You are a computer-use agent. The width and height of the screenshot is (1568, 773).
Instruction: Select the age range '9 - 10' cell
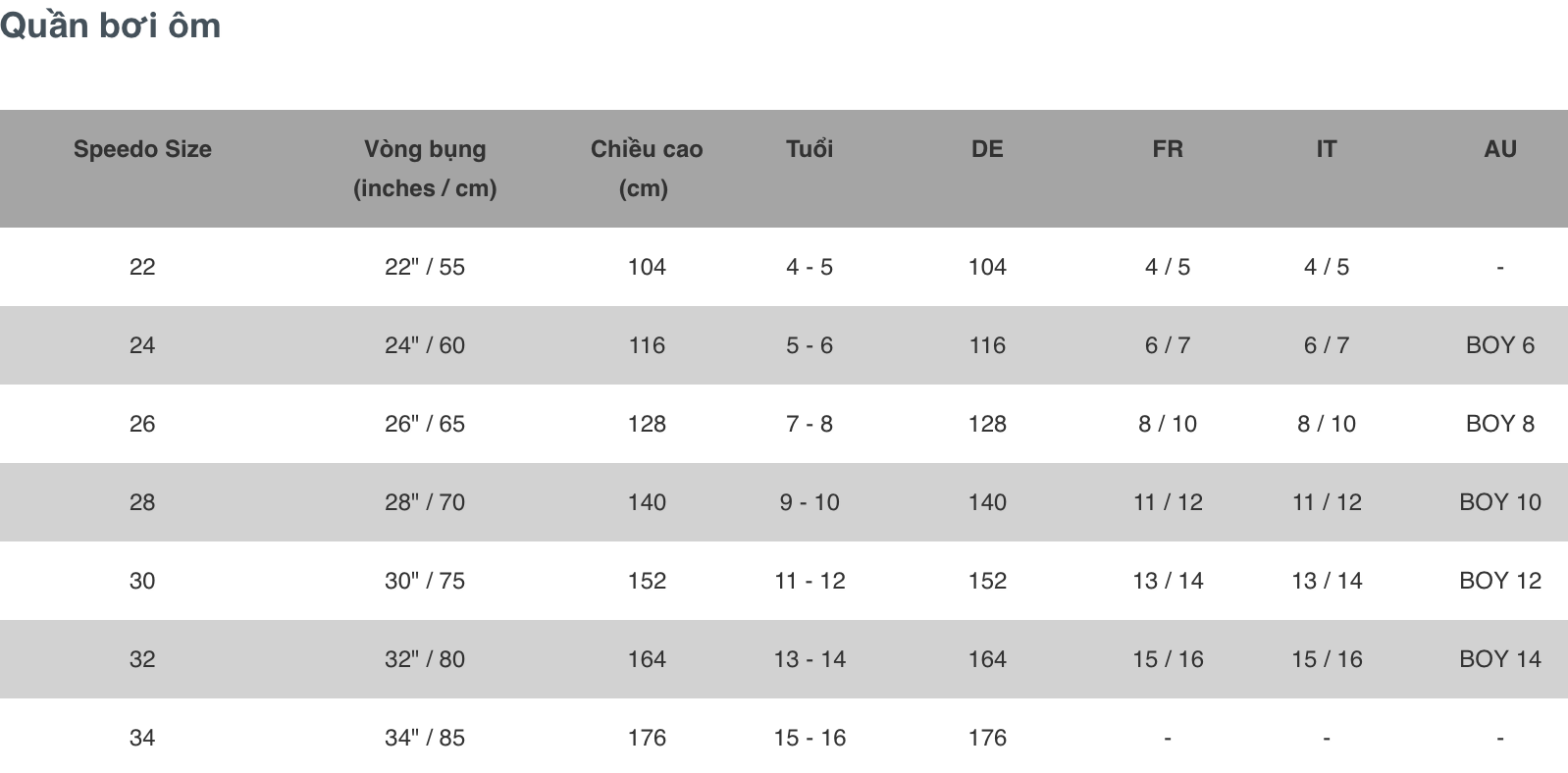(x=810, y=502)
